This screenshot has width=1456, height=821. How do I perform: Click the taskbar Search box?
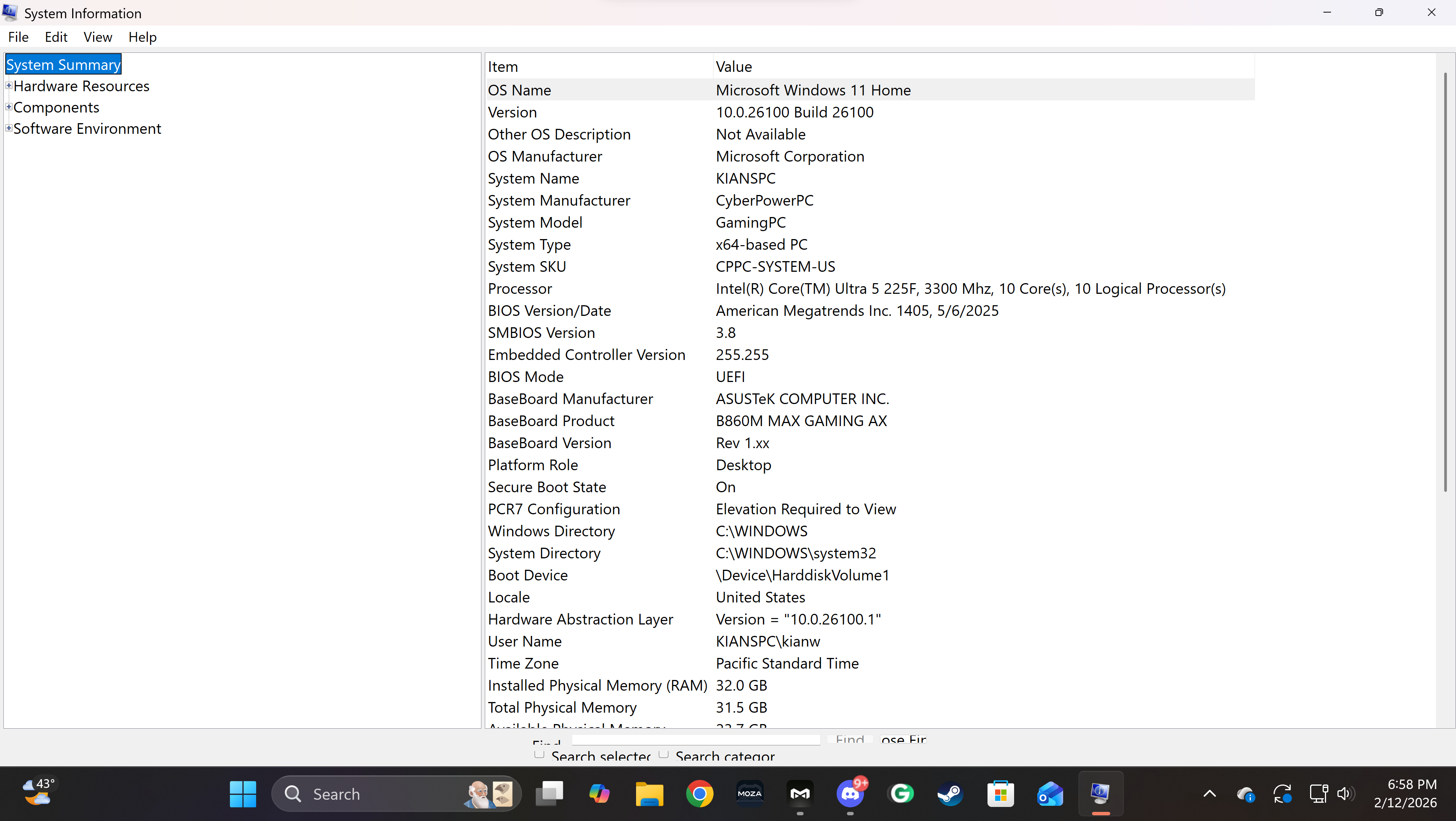pyautogui.click(x=396, y=794)
